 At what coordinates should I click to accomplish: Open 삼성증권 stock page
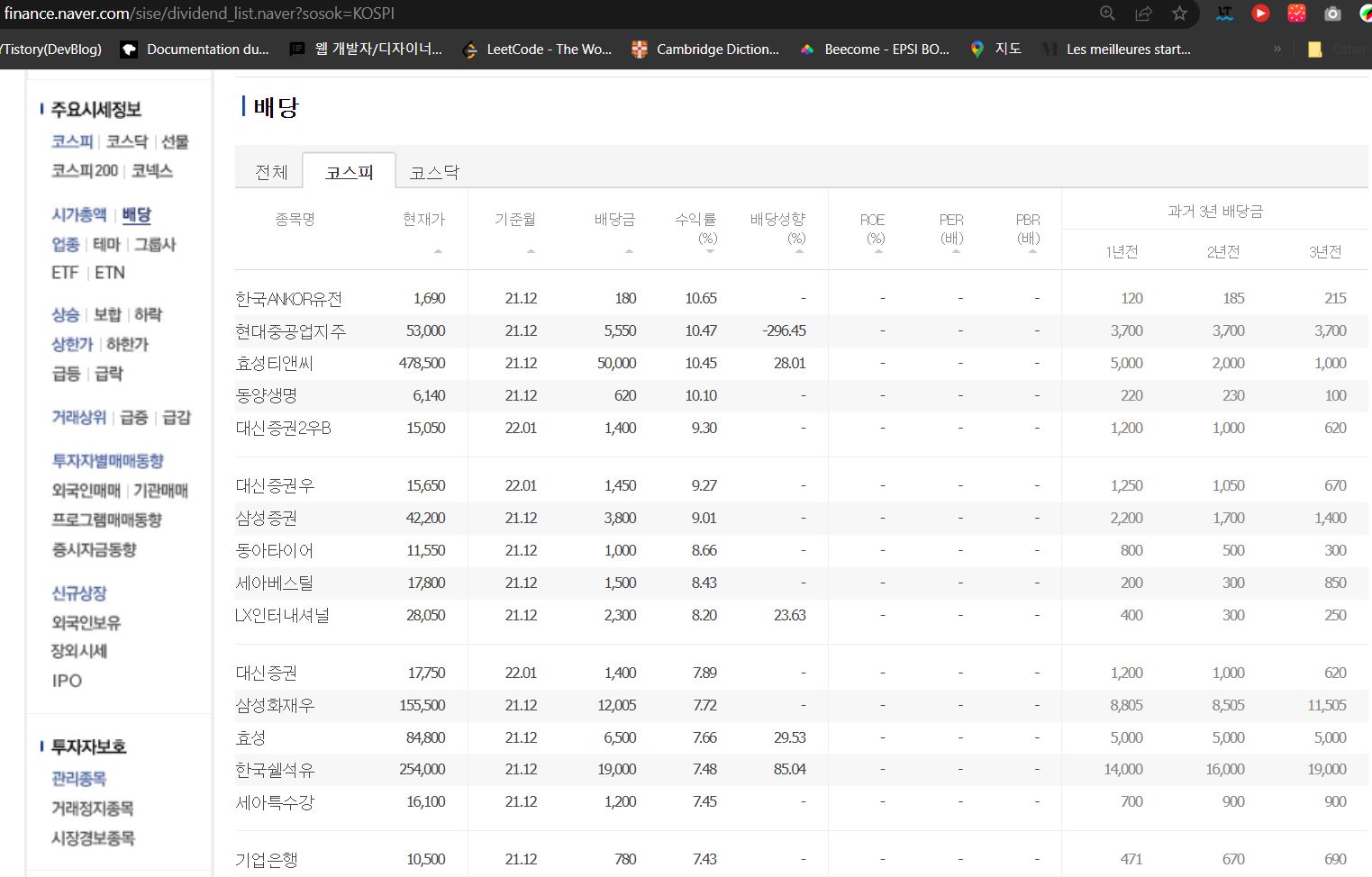267,518
